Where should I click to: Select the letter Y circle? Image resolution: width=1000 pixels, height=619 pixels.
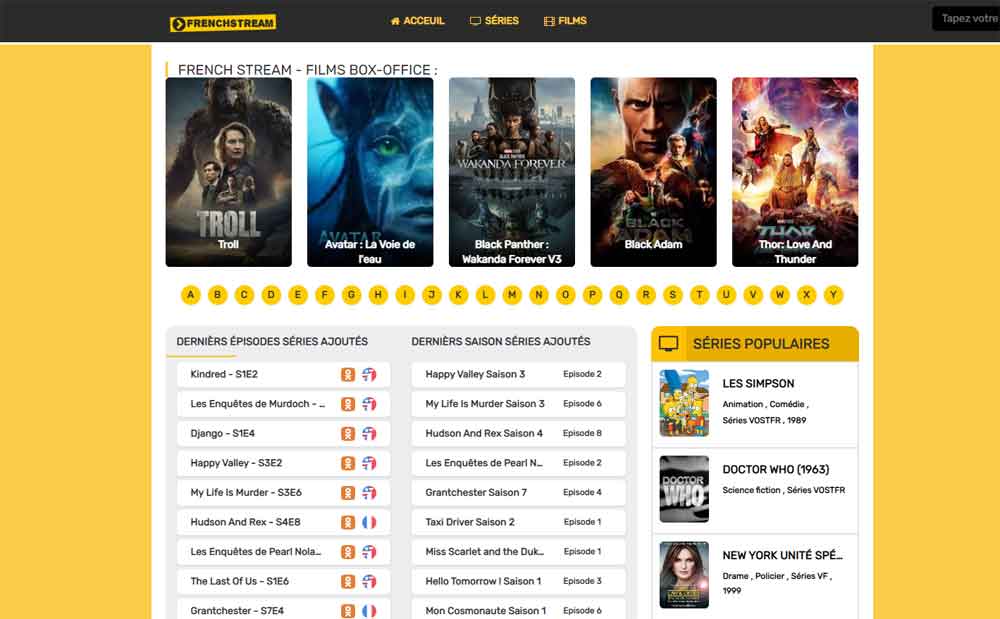pyautogui.click(x=834, y=295)
